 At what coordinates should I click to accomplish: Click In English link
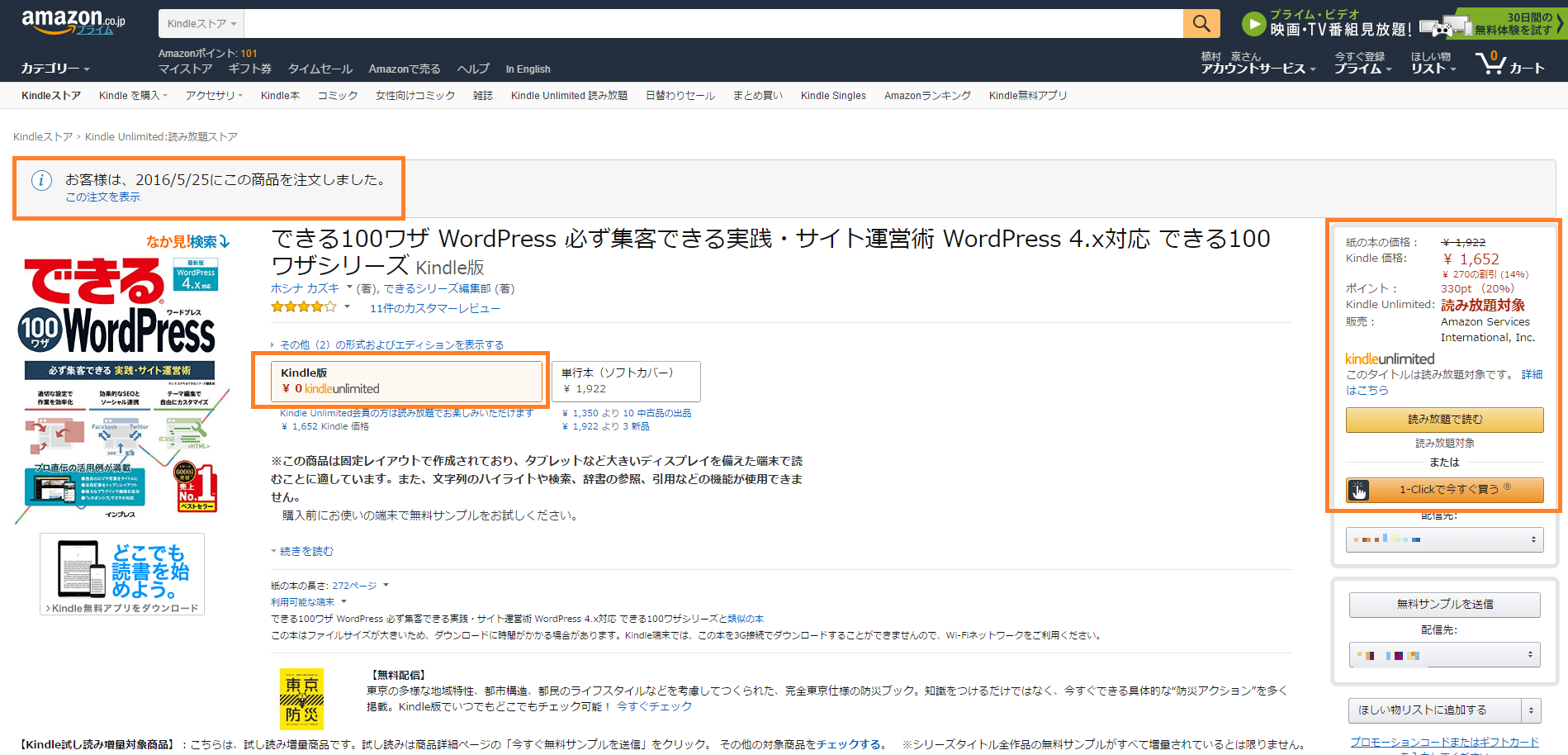[x=528, y=69]
